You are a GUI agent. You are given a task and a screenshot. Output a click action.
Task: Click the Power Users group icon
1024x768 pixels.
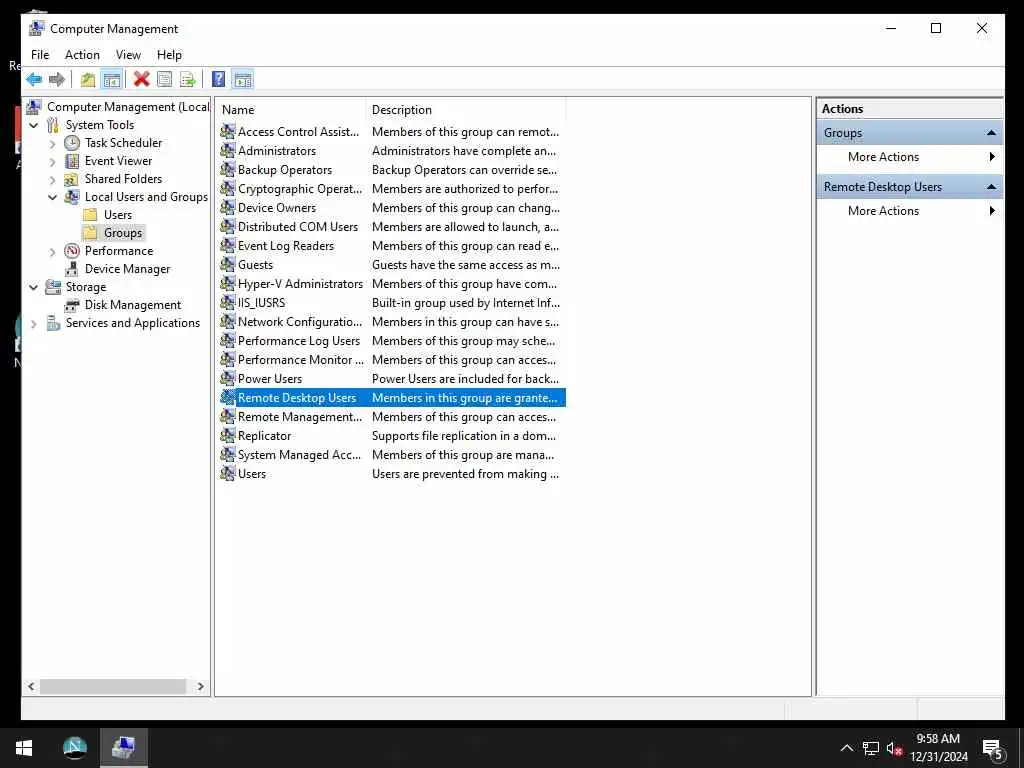click(x=227, y=379)
